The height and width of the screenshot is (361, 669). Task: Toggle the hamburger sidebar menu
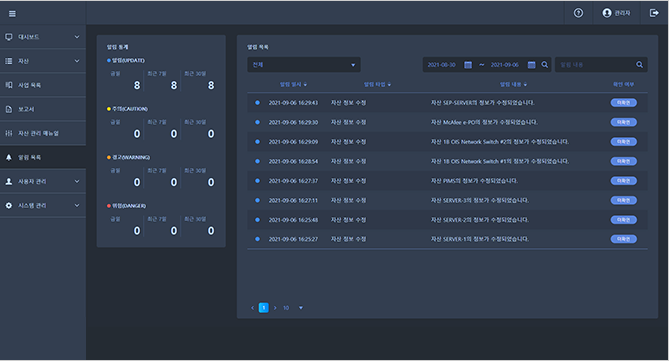[x=12, y=14]
